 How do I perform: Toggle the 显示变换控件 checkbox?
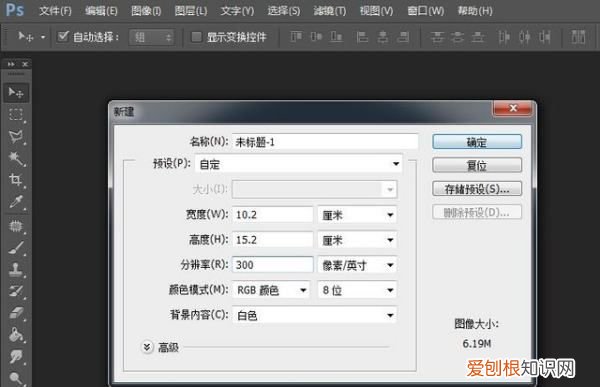(x=196, y=37)
